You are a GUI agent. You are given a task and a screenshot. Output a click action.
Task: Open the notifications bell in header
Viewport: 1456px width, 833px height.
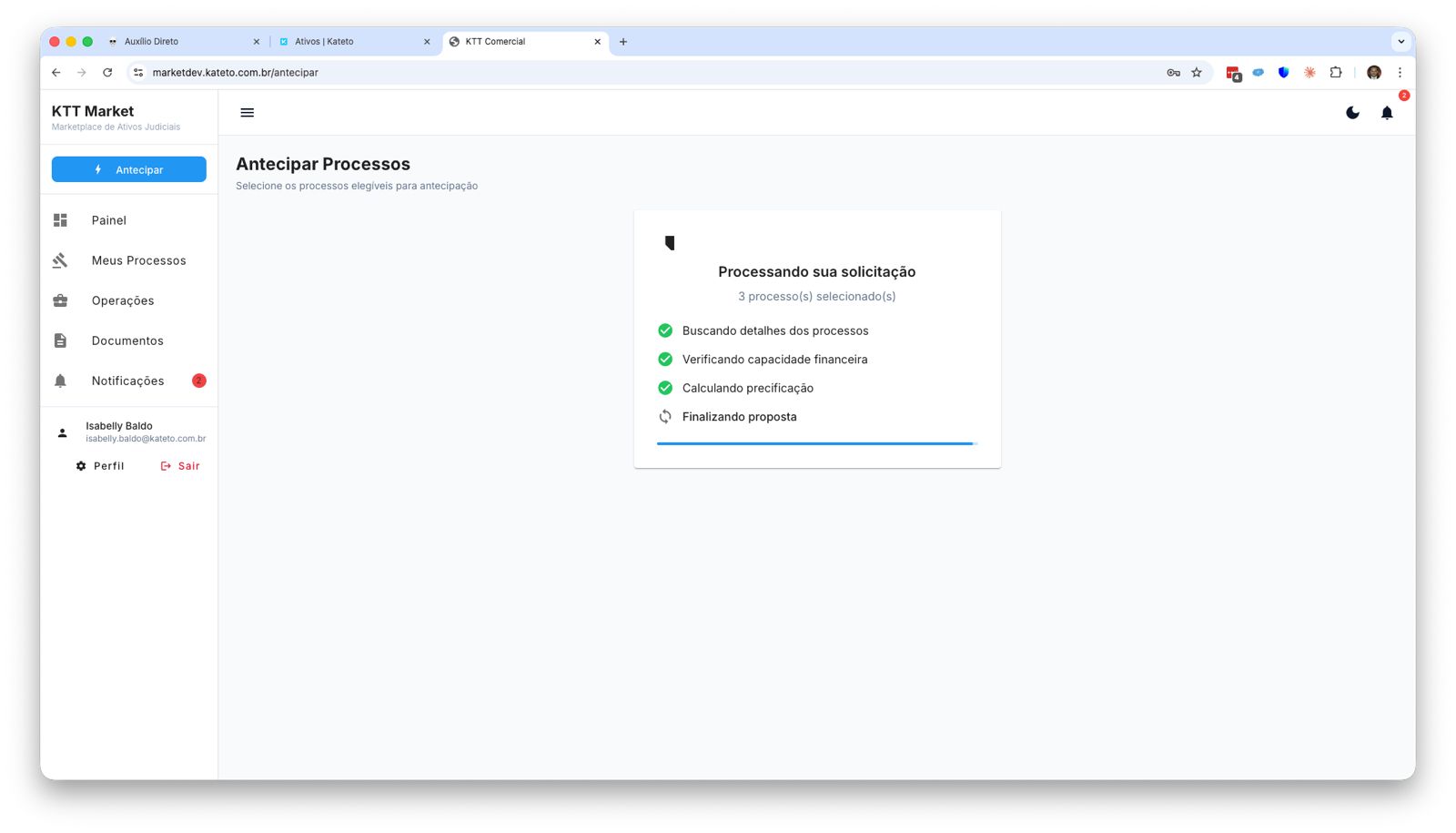pyautogui.click(x=1386, y=113)
